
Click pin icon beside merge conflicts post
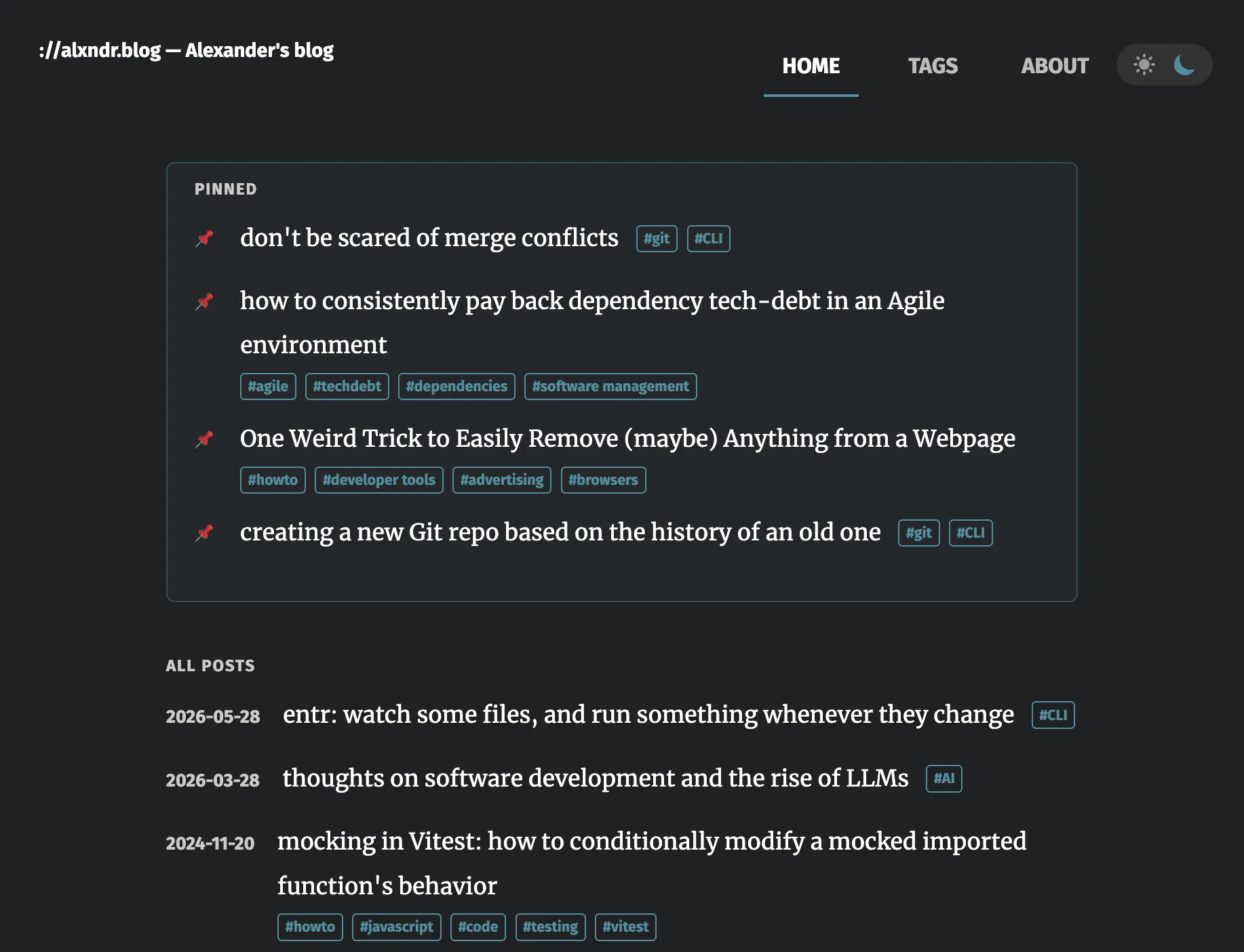click(x=204, y=239)
